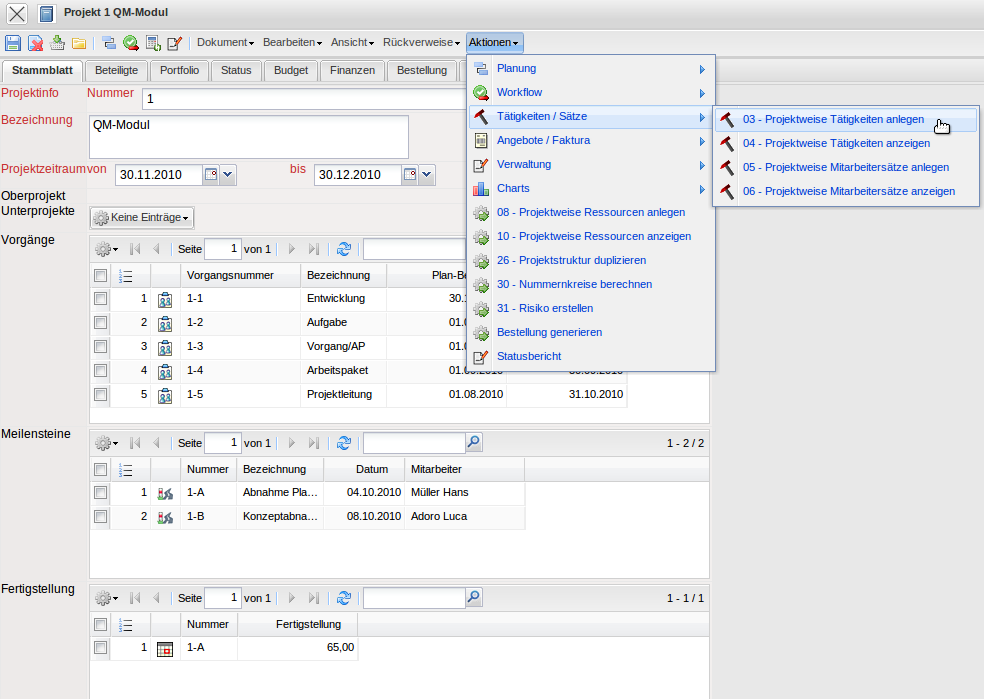The height and width of the screenshot is (699, 984).
Task: Click the yellow folder icon in toolbar
Action: tap(78, 43)
